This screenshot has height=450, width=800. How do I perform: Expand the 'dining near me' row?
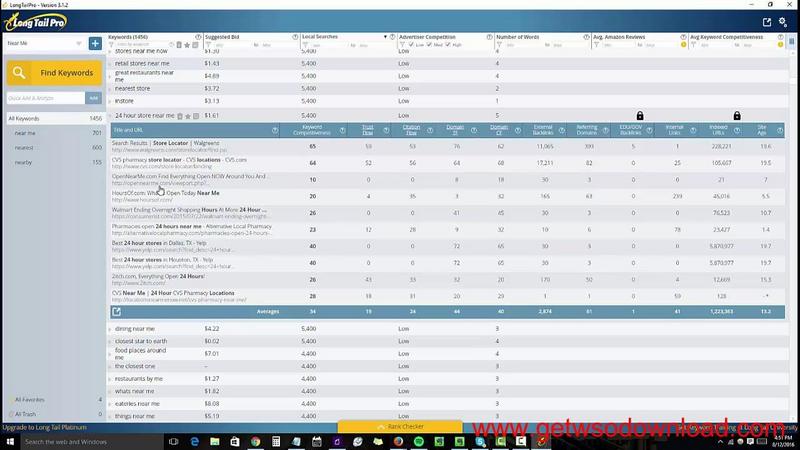pyautogui.click(x=110, y=329)
